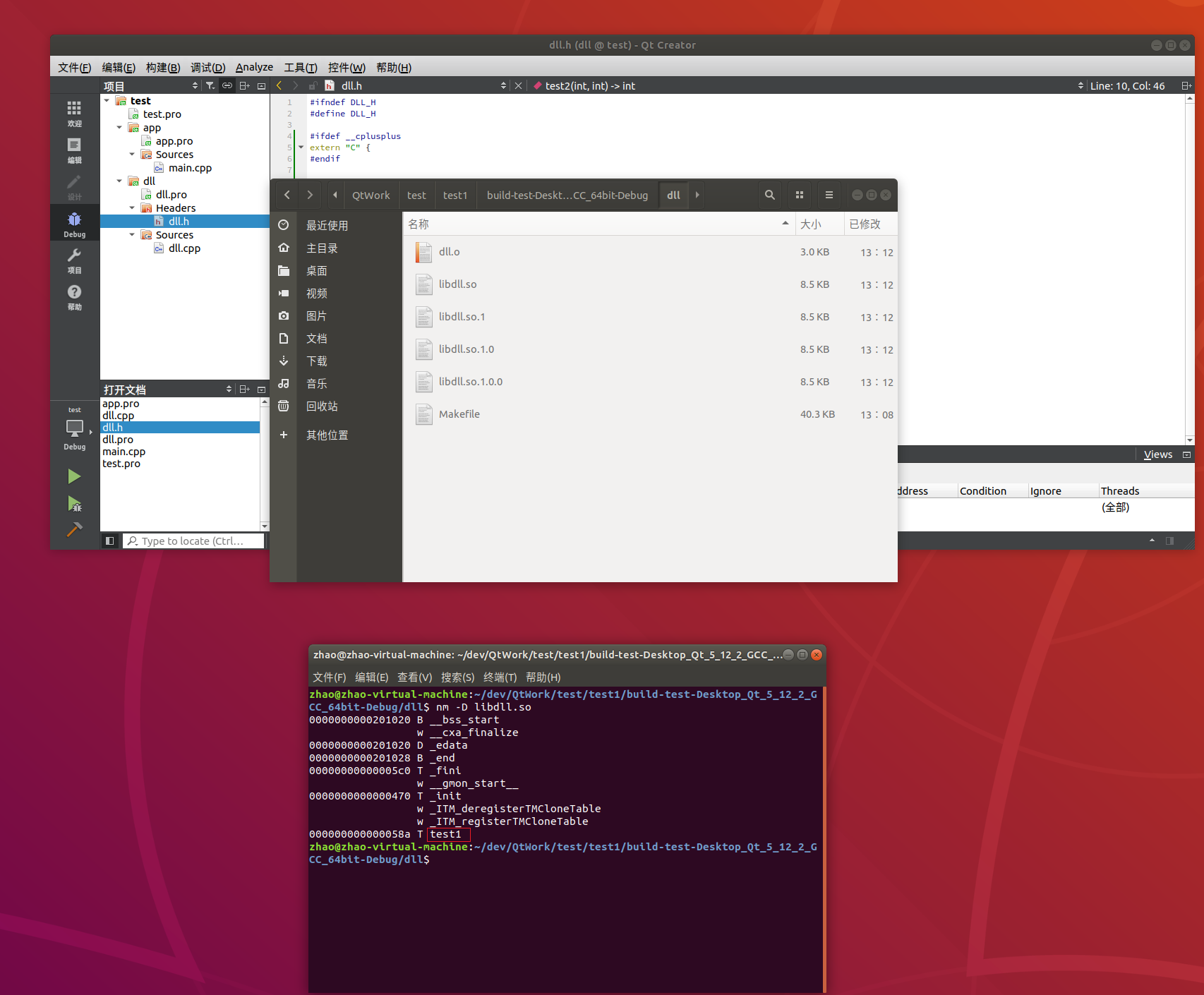Navigate forward in the file manager
Image resolution: width=1204 pixels, height=995 pixels.
click(x=310, y=195)
